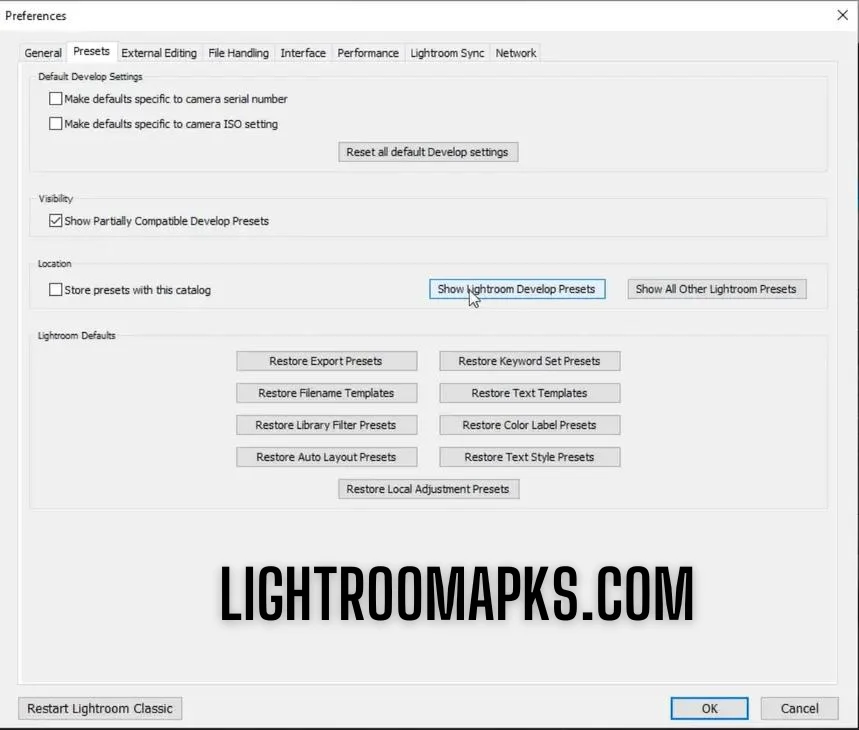Viewport: 859px width, 730px height.
Task: Enable defaults specific to camera ISO setting
Action: pyautogui.click(x=55, y=124)
